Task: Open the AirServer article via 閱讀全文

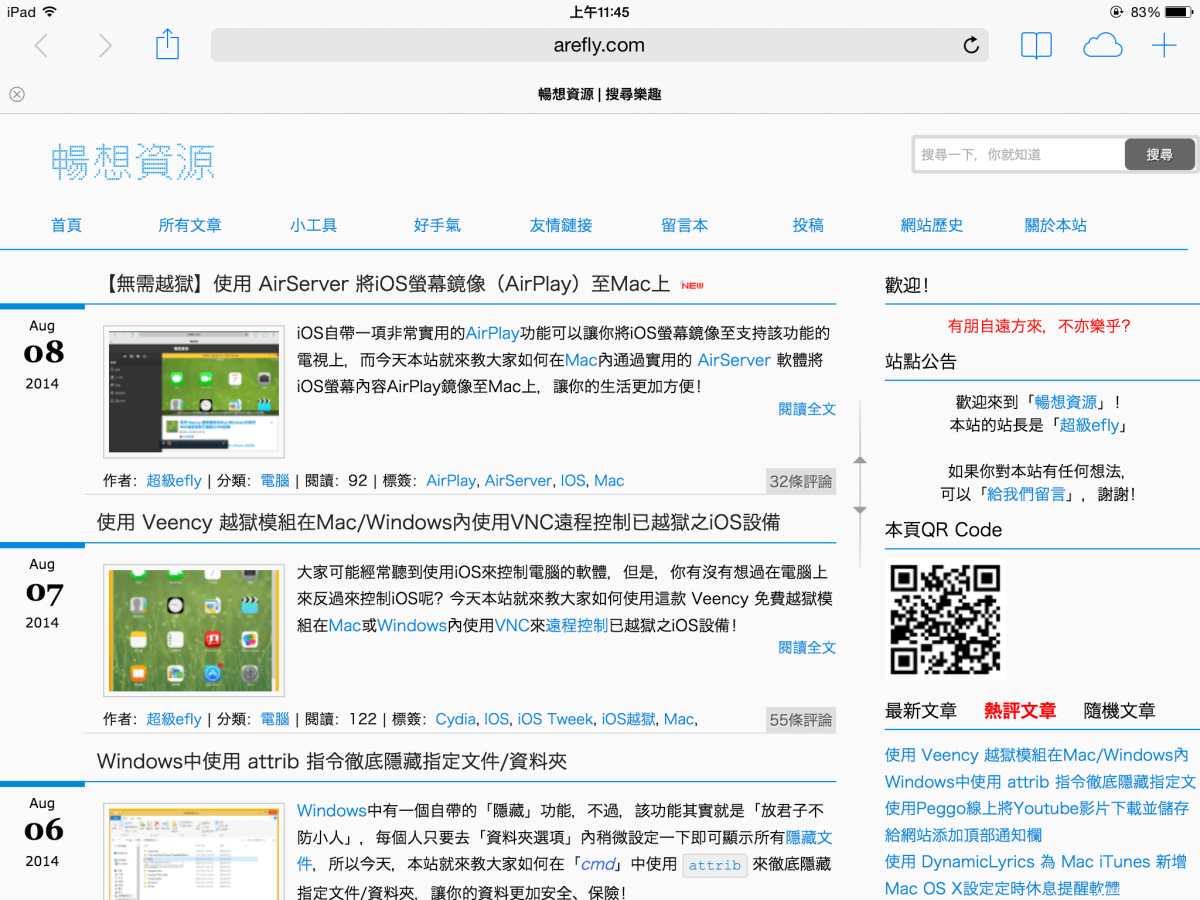Action: click(806, 408)
